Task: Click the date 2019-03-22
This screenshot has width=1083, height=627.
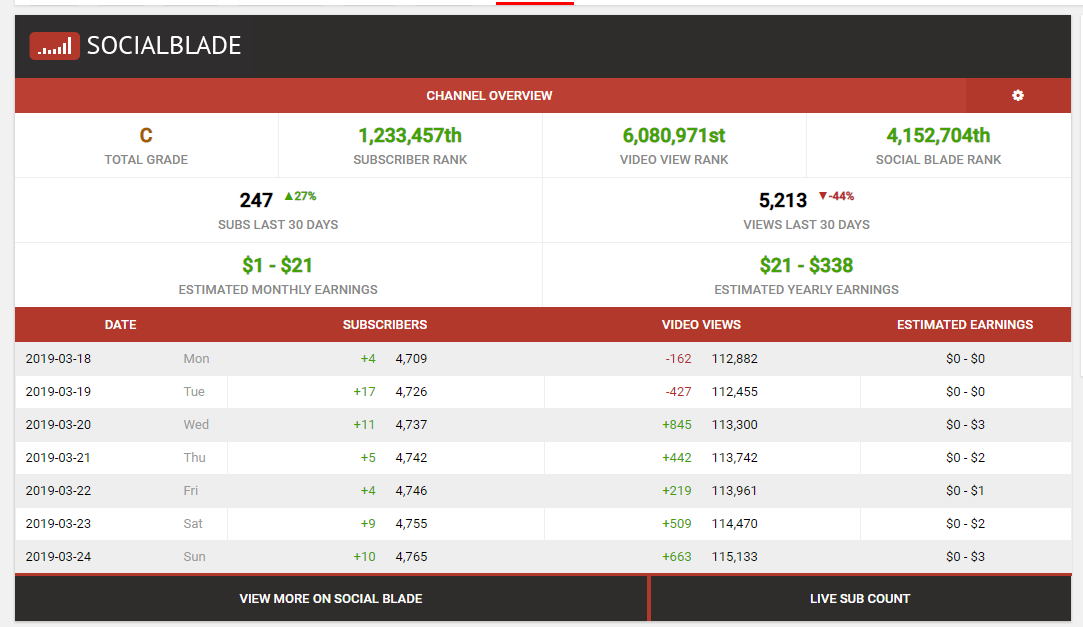Action: point(58,490)
